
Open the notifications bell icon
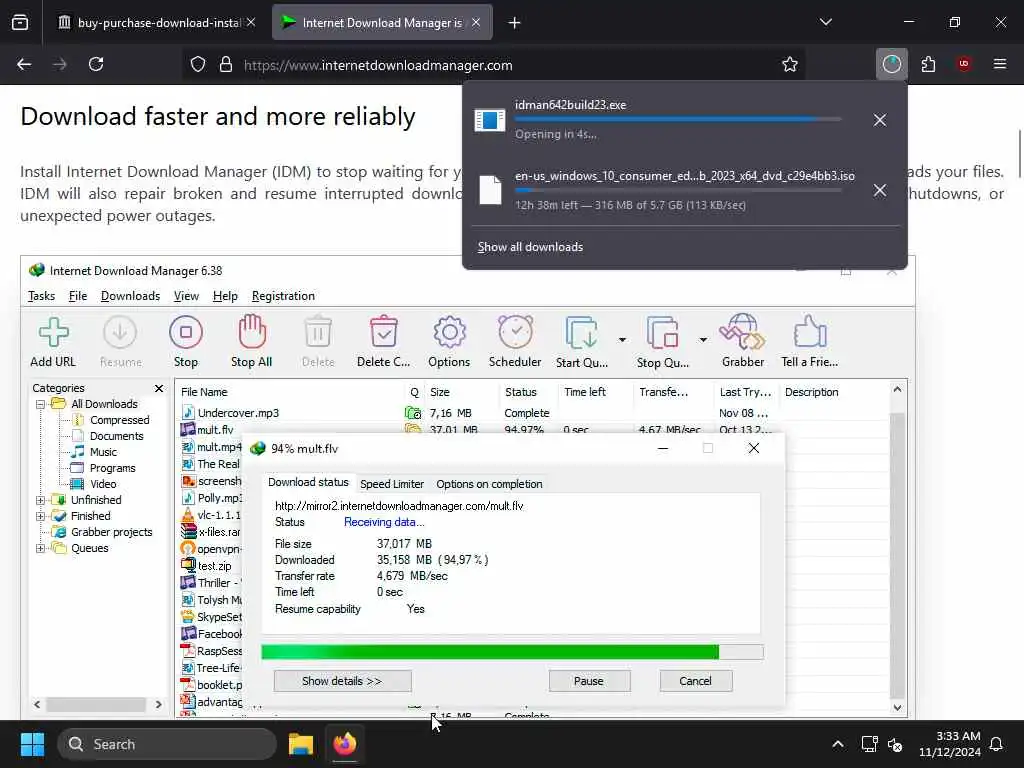click(x=997, y=744)
